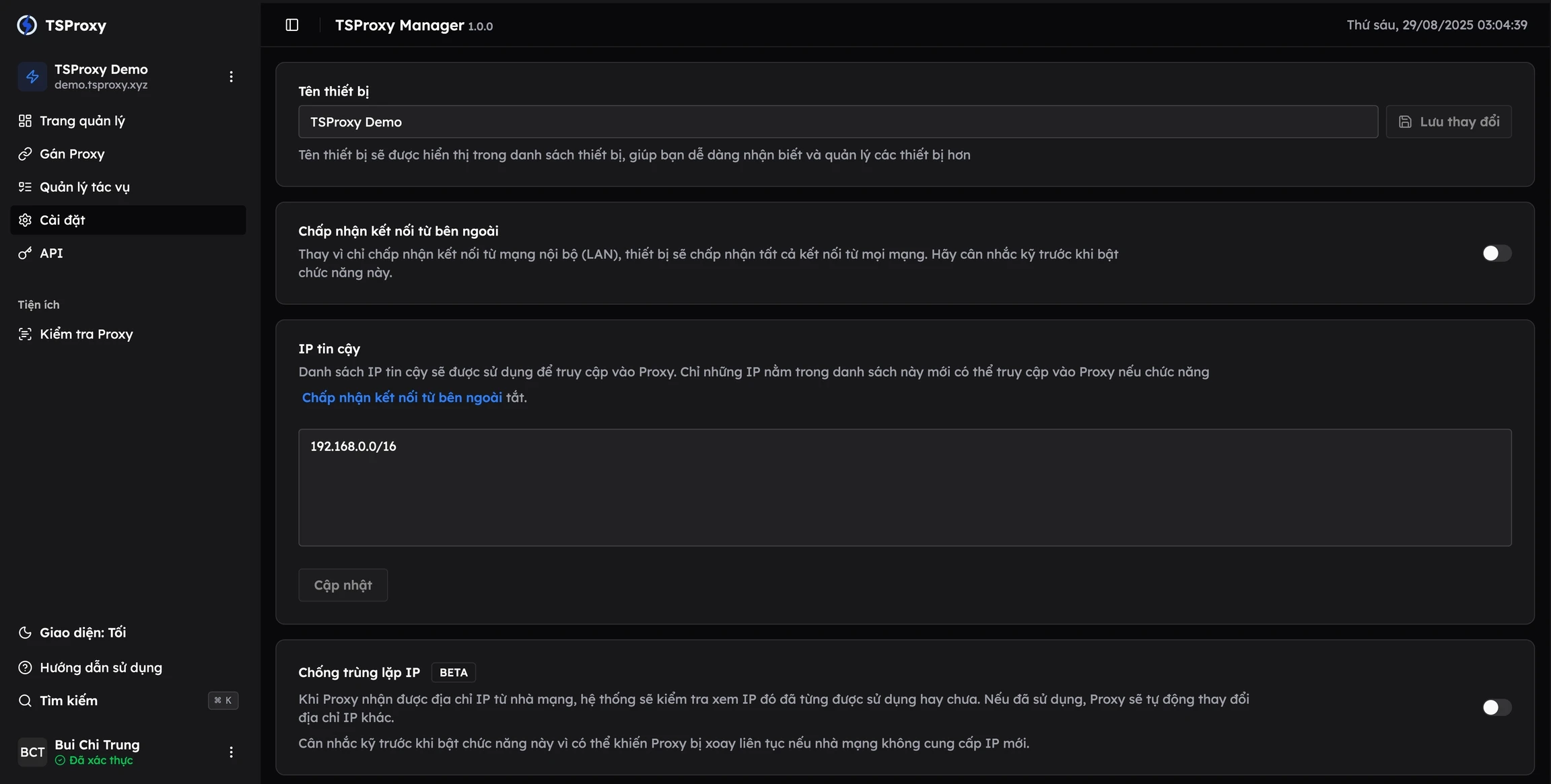The width and height of the screenshot is (1551, 784).
Task: Click the Lưu thay đổi button
Action: (1449, 122)
